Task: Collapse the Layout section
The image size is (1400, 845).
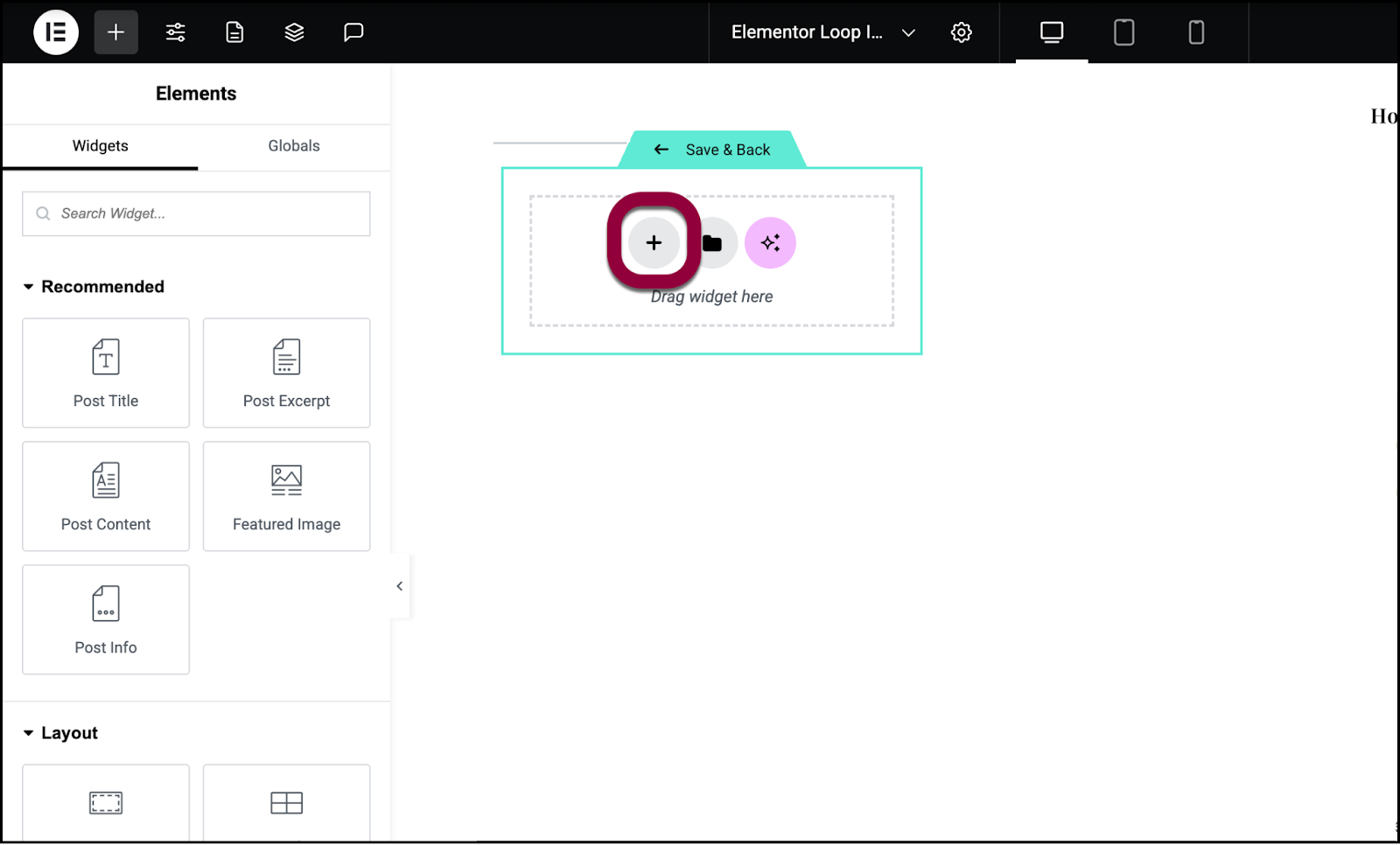Action: [x=29, y=733]
